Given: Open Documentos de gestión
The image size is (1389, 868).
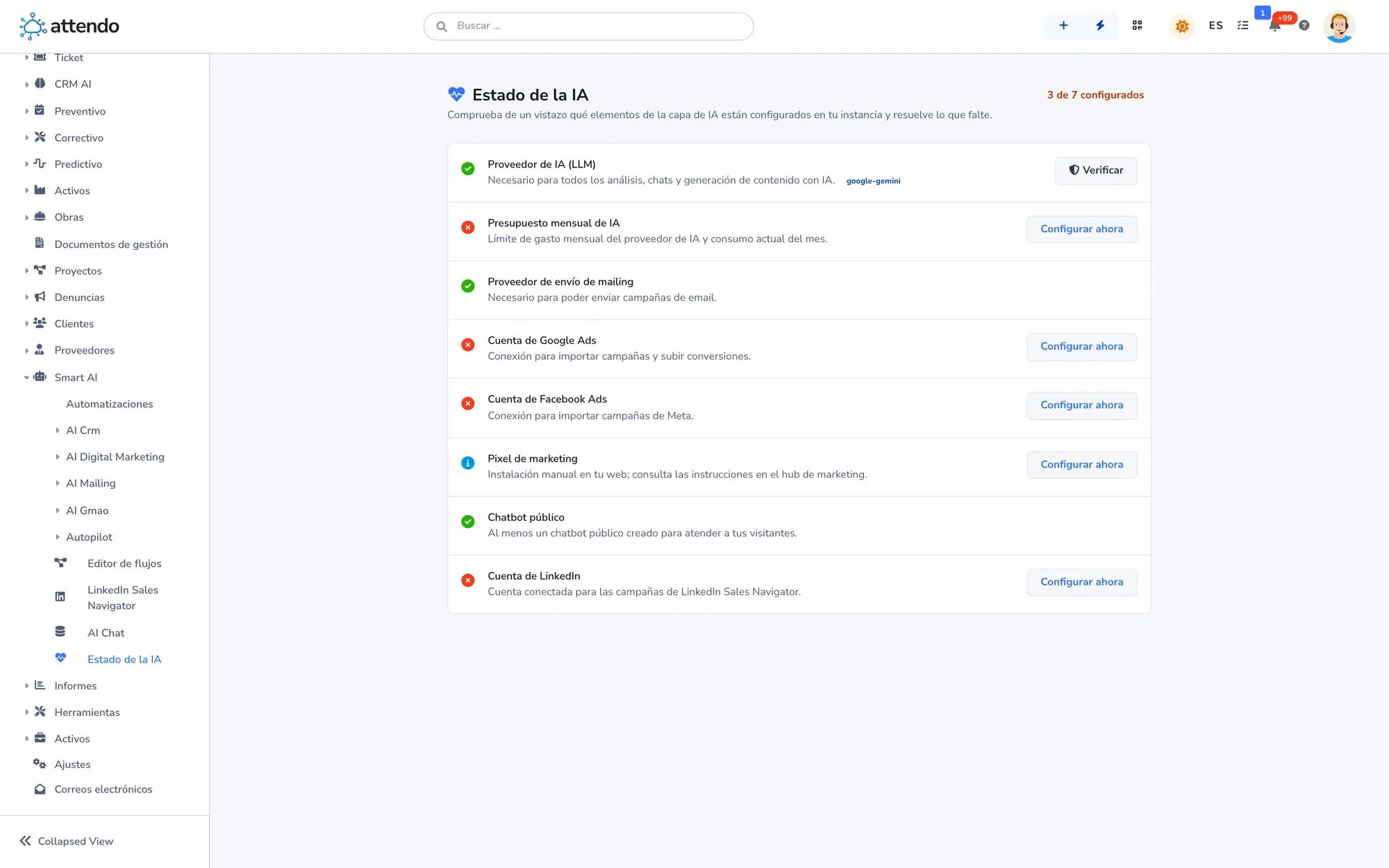Looking at the screenshot, I should [x=111, y=244].
